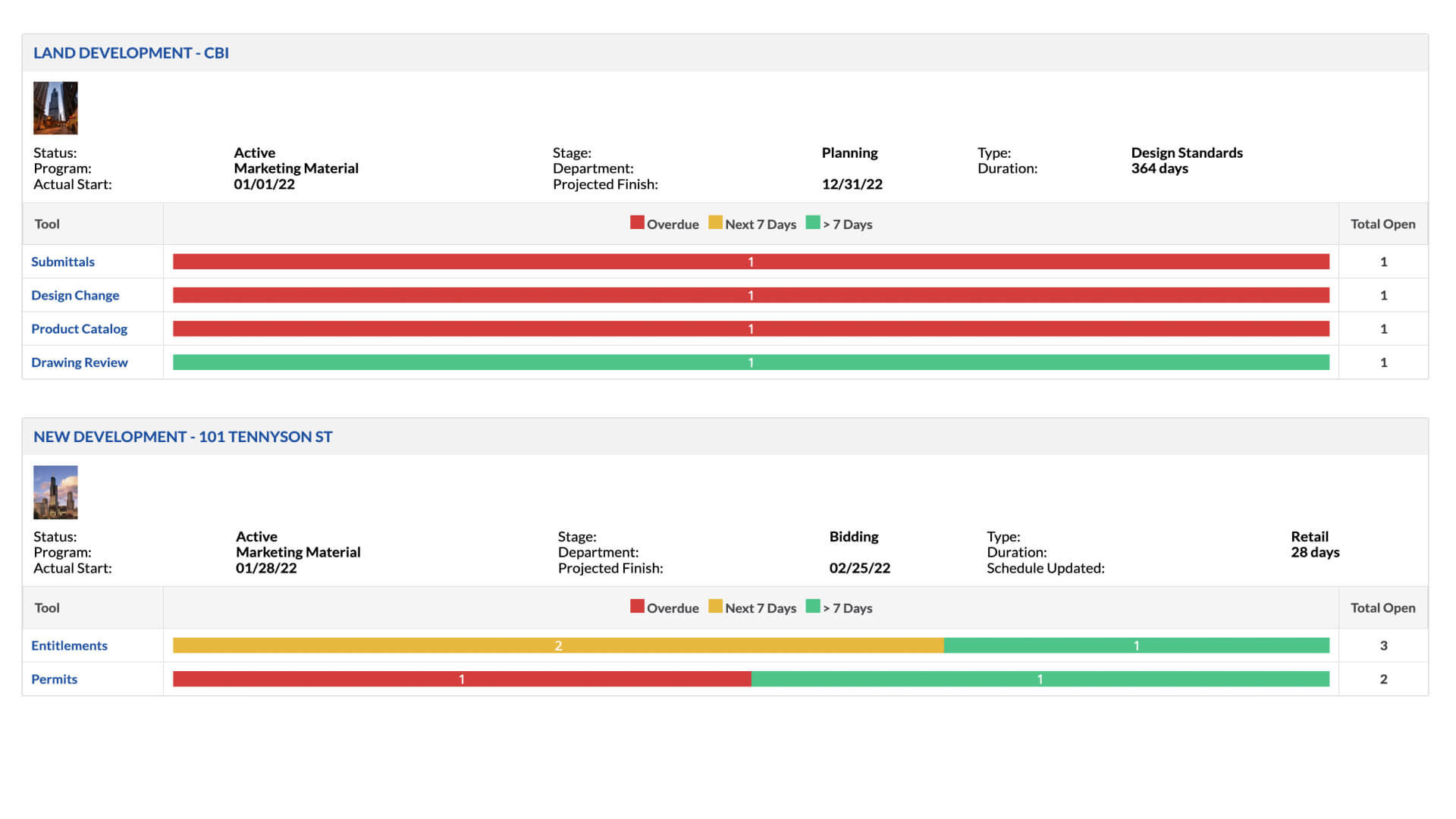1456x819 pixels.
Task: Click the green Permits bar segment
Action: click(1040, 679)
